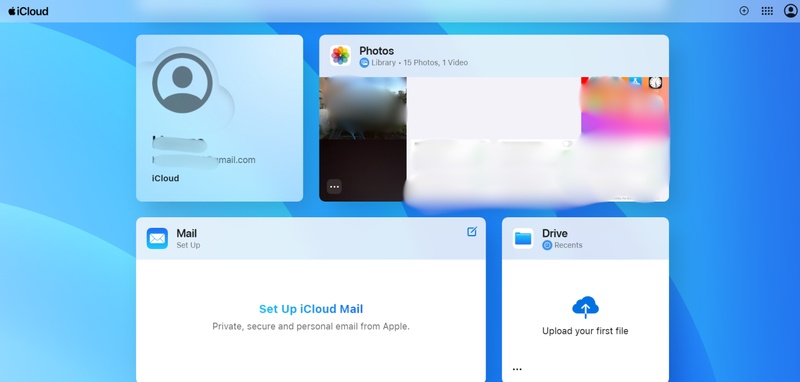This screenshot has height=382, width=800.
Task: Open Drive tile three-dot options
Action: (x=517, y=369)
